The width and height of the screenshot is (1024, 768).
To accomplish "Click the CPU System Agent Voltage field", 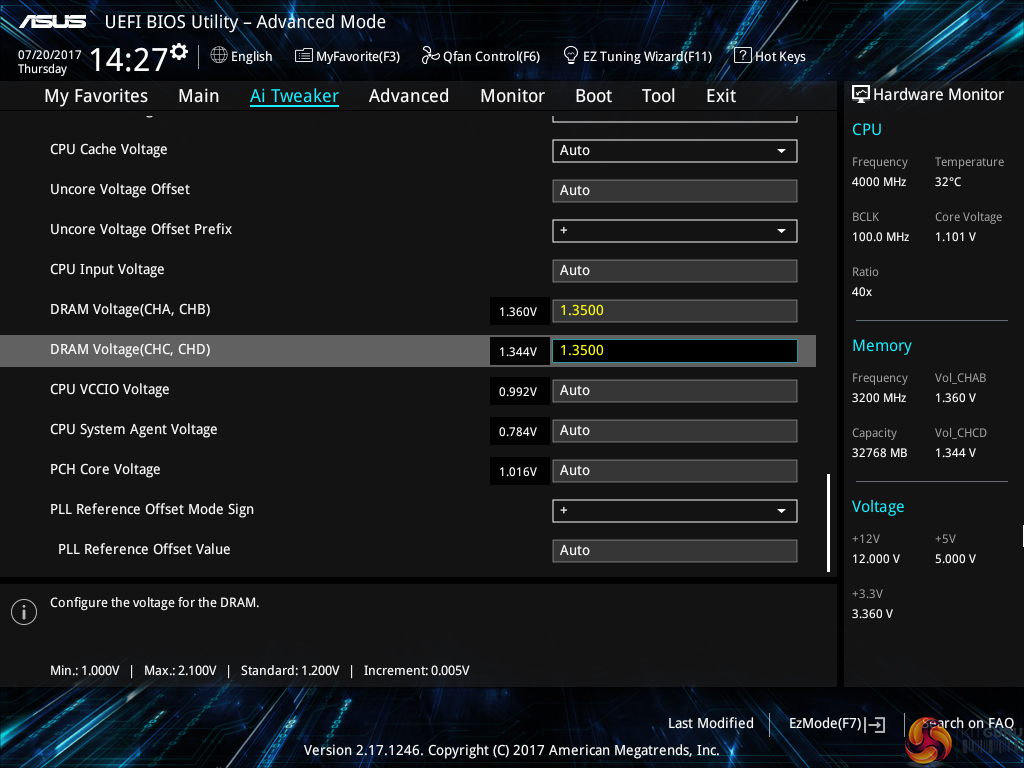I will pyautogui.click(x=674, y=430).
